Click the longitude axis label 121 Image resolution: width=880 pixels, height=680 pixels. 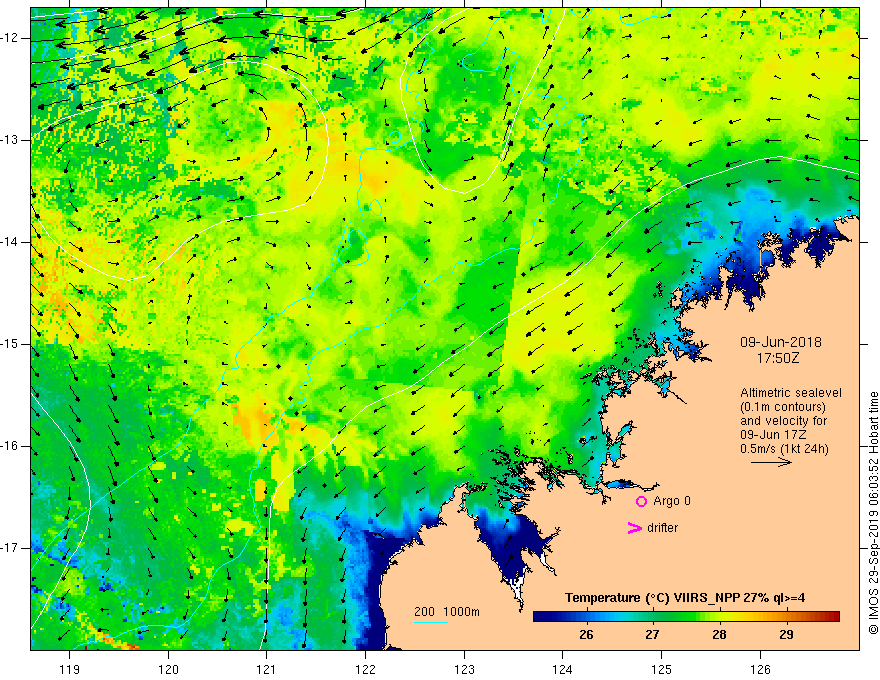click(266, 669)
